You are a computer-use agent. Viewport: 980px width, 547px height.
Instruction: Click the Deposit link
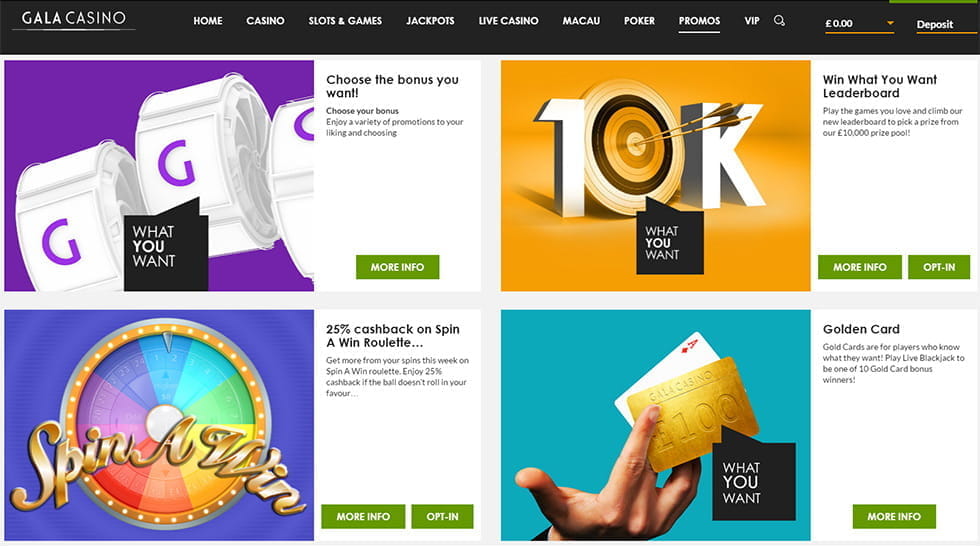point(934,24)
